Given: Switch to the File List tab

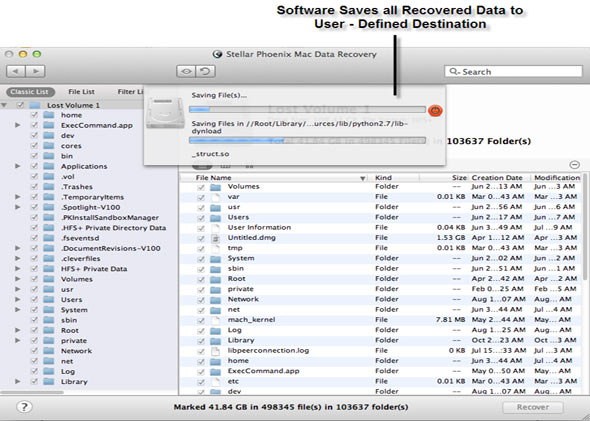Looking at the screenshot, I should pos(81,92).
